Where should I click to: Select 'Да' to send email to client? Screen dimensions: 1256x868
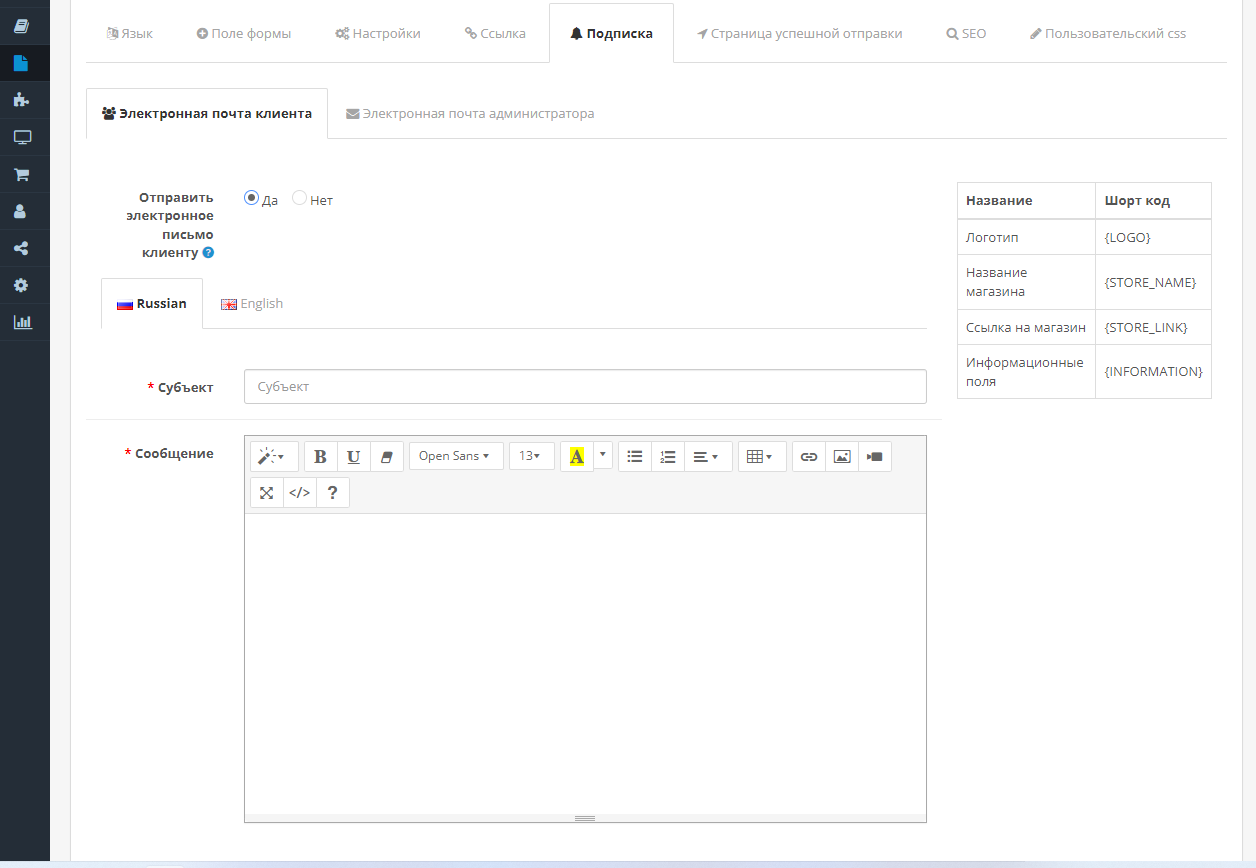coord(252,198)
